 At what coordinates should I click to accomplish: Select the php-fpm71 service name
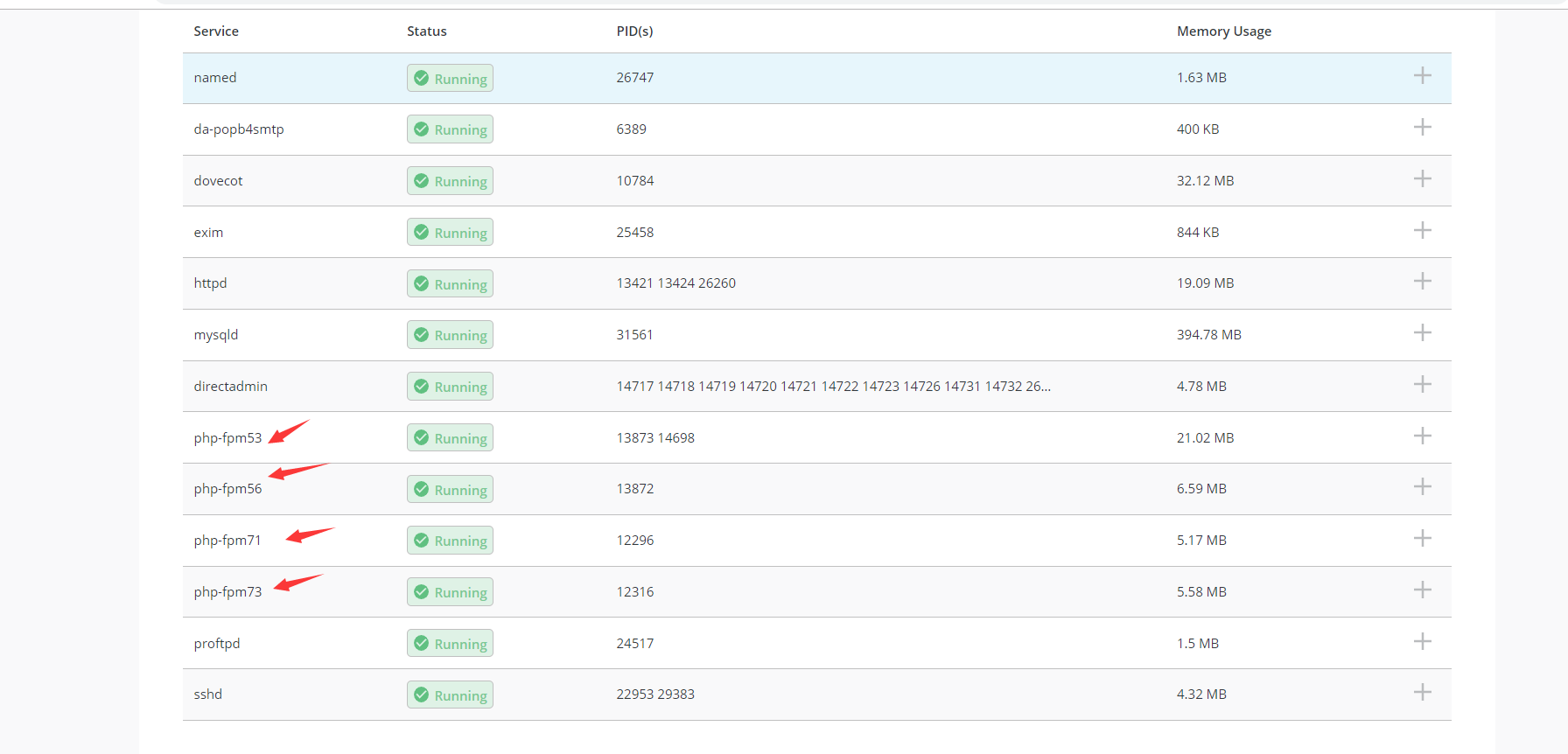tap(227, 541)
